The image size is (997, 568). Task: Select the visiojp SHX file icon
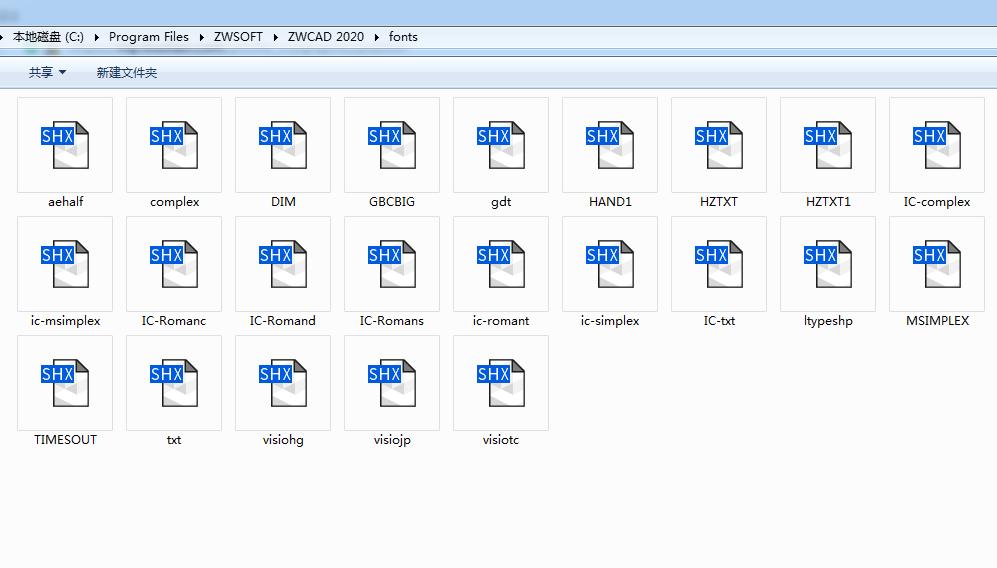click(392, 383)
